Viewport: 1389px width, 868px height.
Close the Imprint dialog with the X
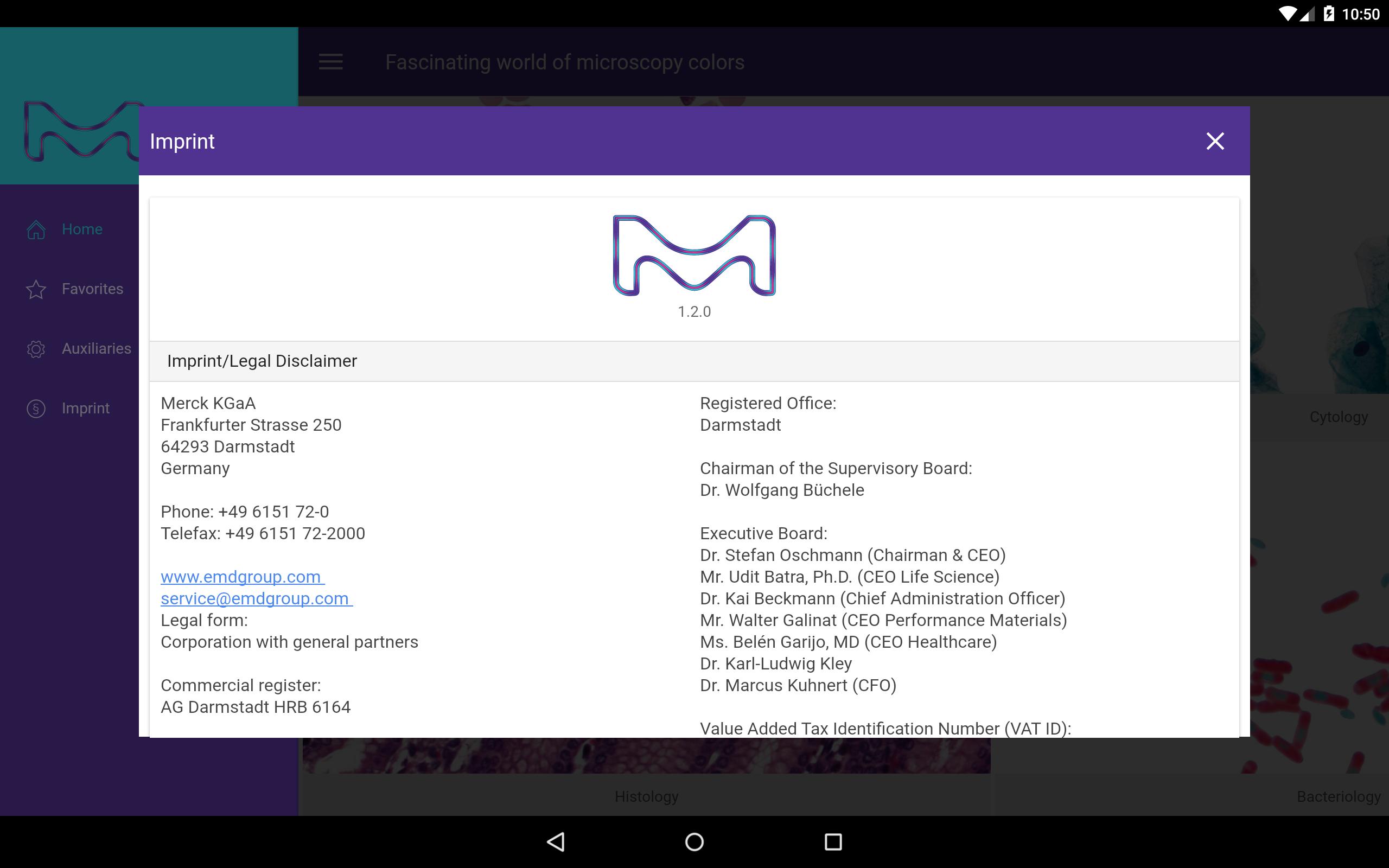pos(1214,141)
